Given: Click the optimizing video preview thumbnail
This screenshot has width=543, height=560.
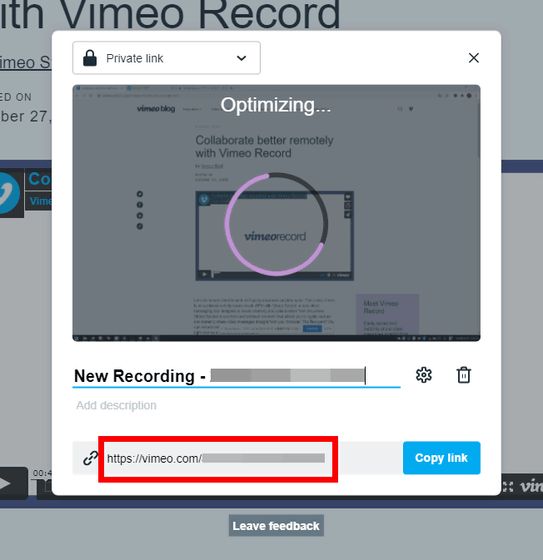Looking at the screenshot, I should coord(276,213).
